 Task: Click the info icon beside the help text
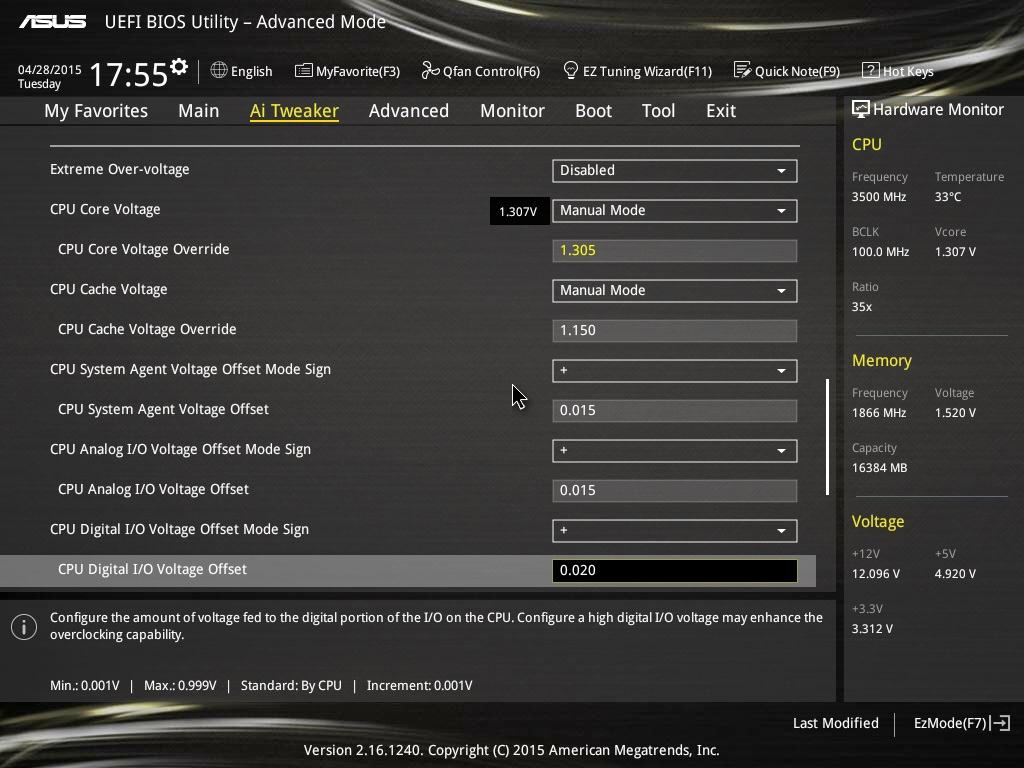[24, 627]
